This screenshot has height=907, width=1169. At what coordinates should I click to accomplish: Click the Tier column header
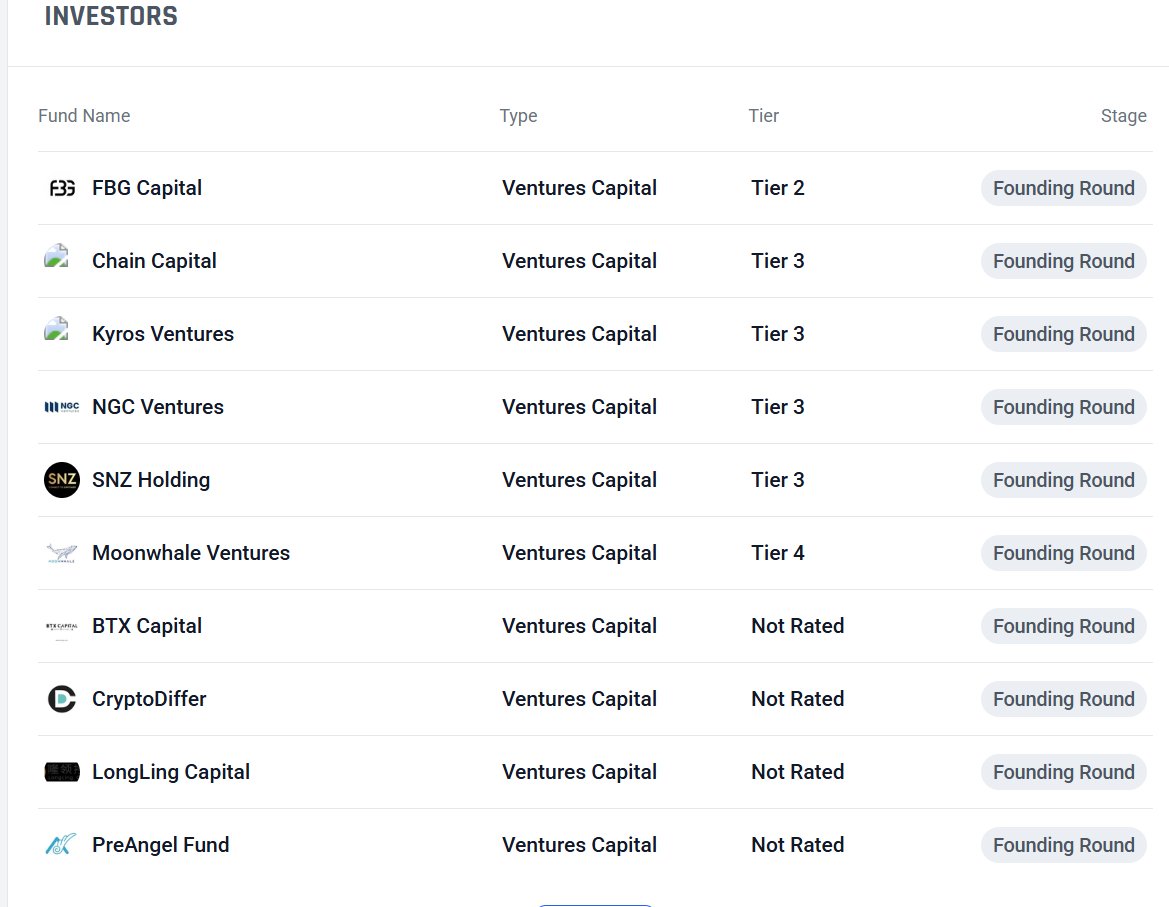pos(764,116)
